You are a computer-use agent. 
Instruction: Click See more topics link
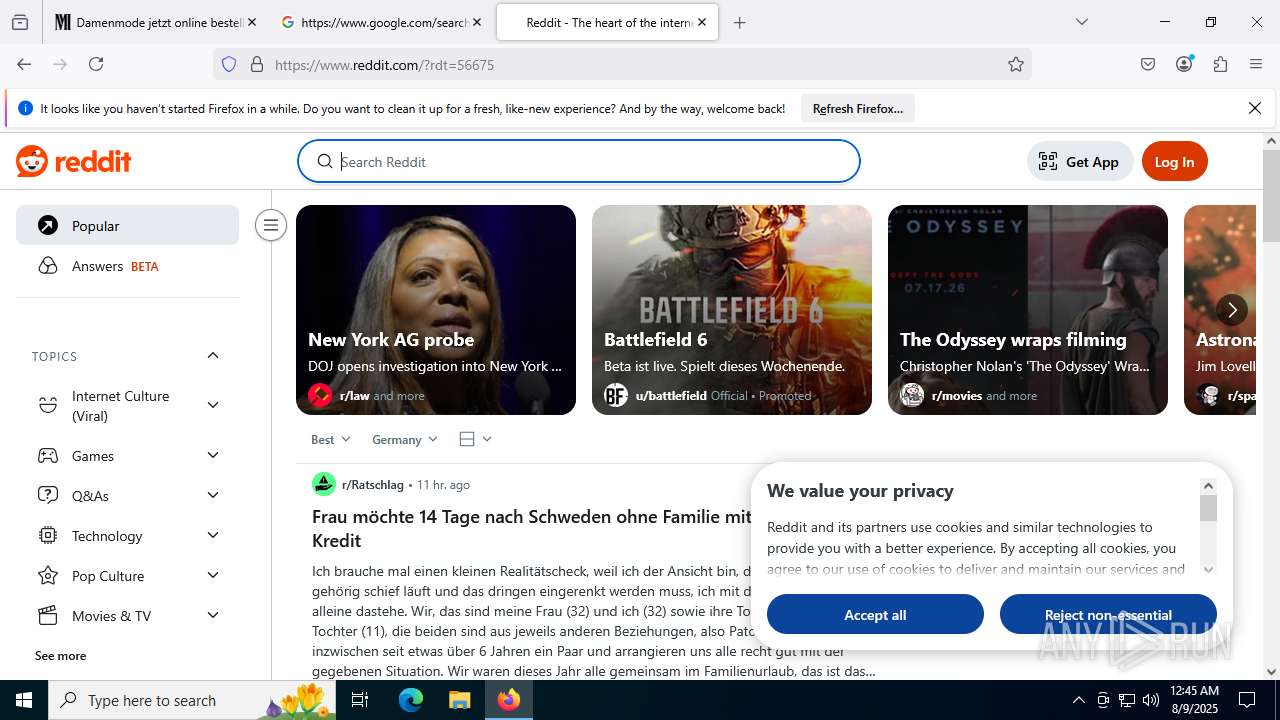pos(61,655)
